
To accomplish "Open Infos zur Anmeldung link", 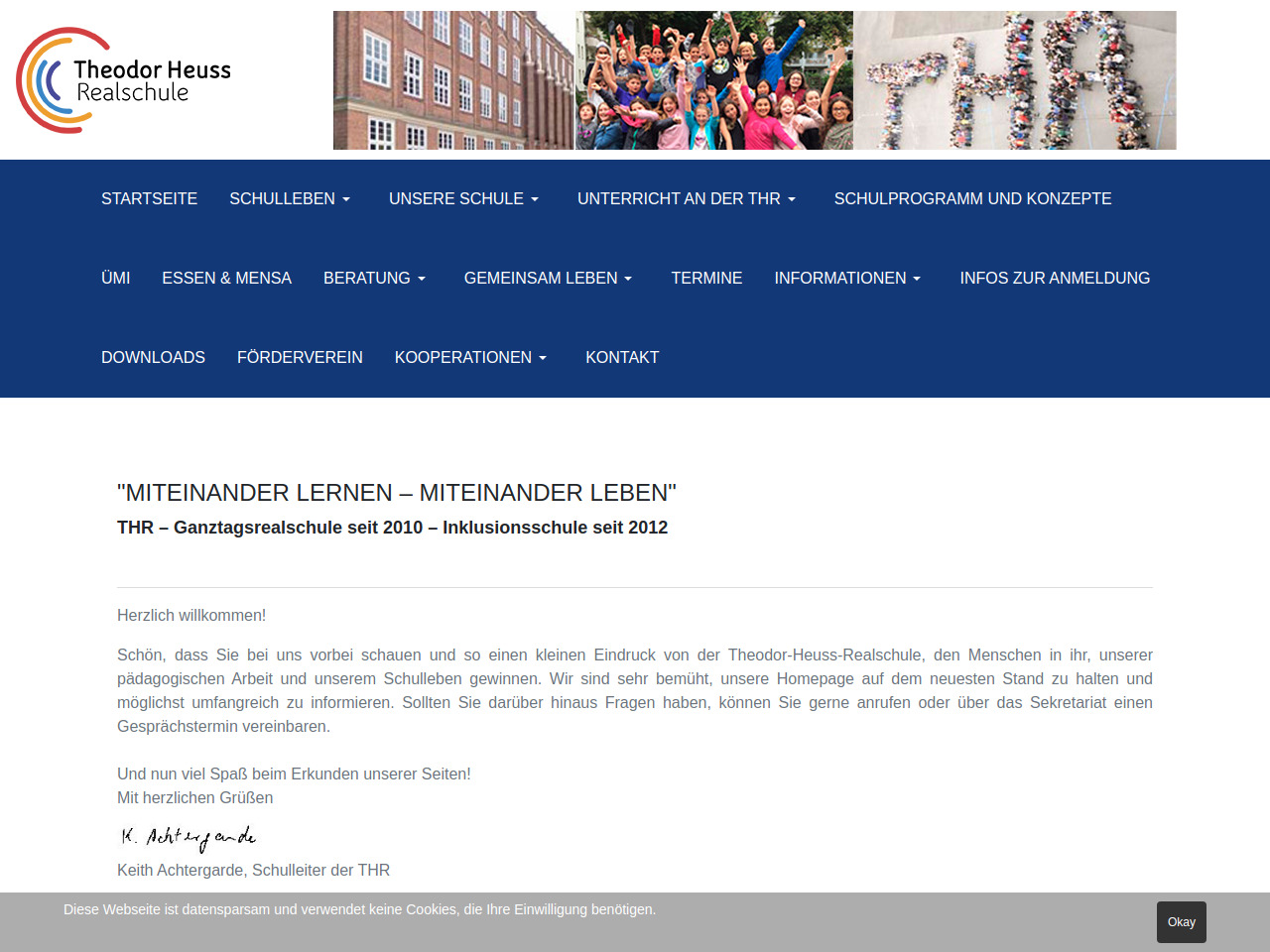I will point(1055,278).
